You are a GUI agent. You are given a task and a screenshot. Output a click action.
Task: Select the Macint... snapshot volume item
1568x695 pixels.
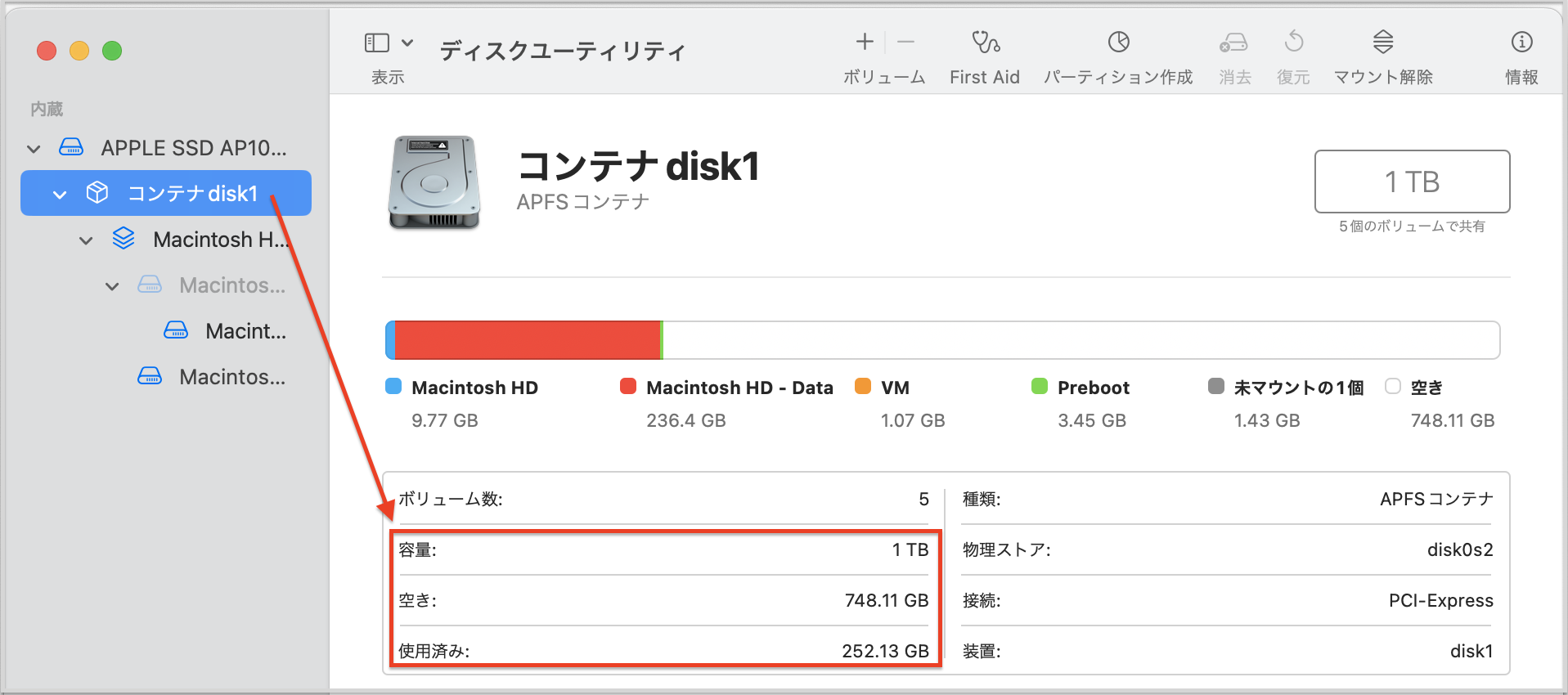point(245,331)
